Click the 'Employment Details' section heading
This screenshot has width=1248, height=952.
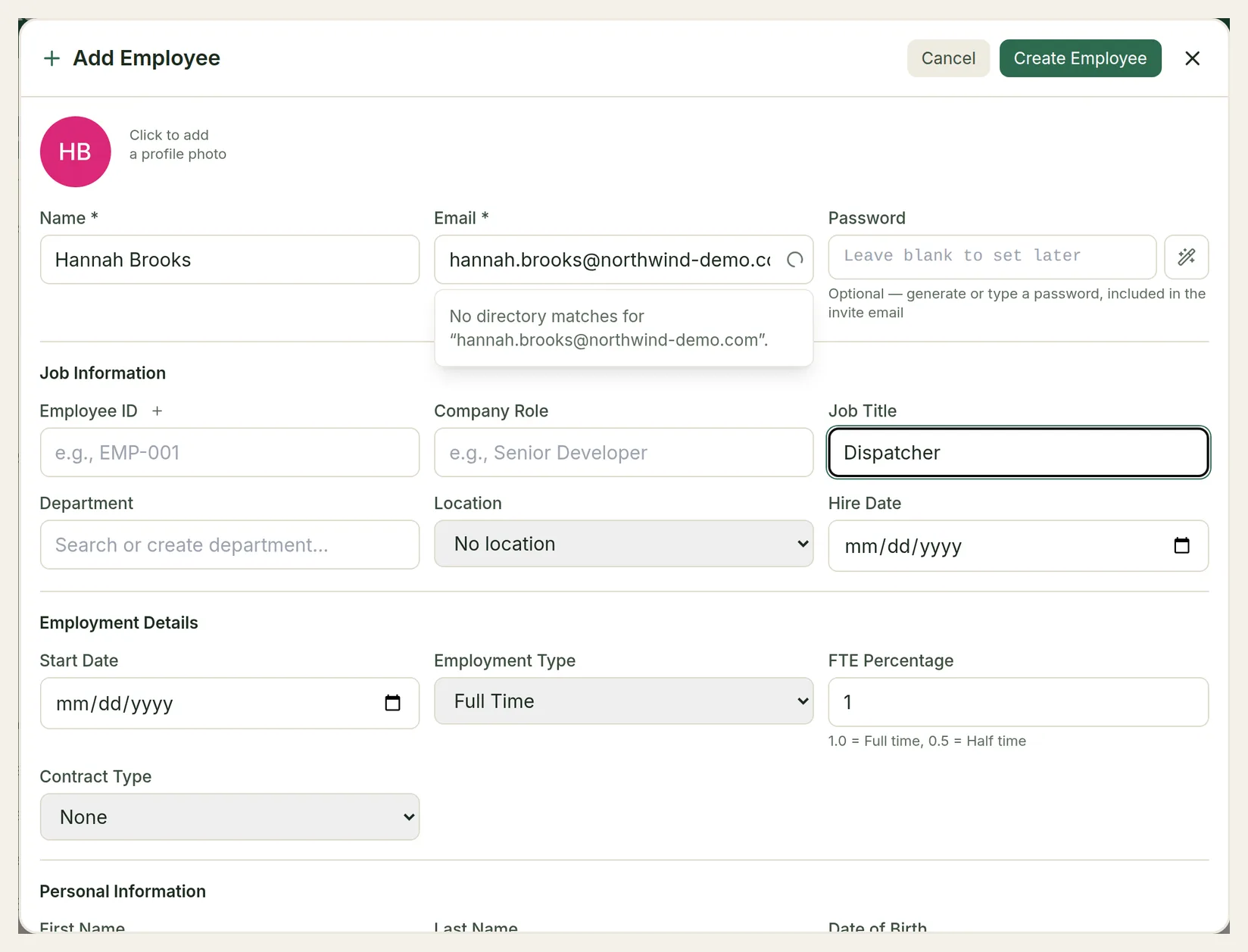(x=119, y=623)
